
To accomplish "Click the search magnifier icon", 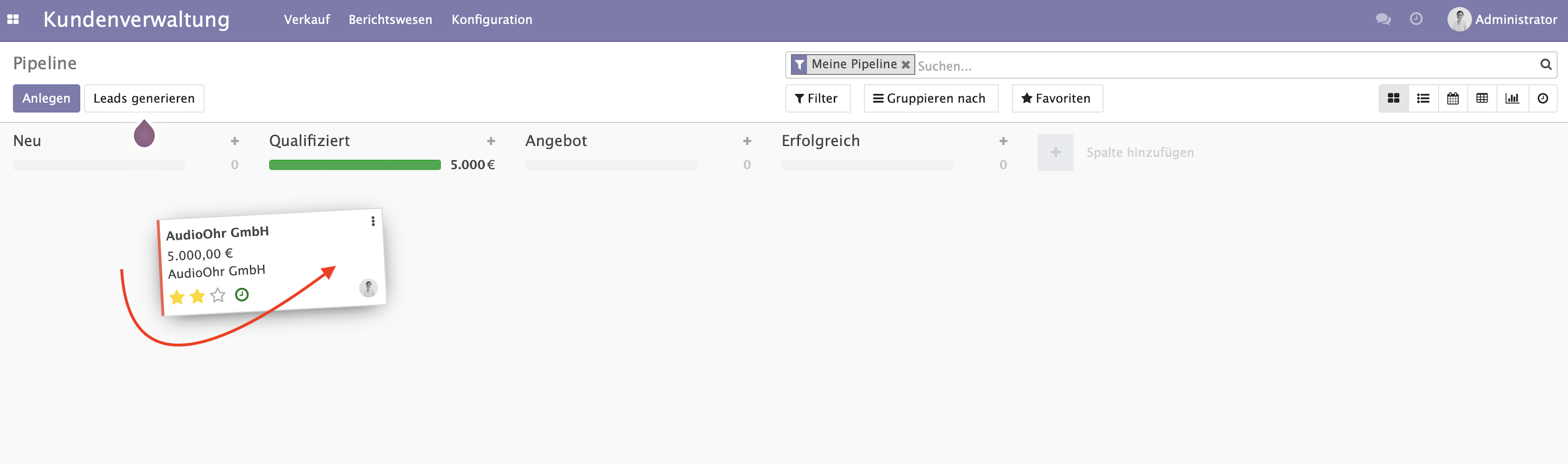I will (1545, 65).
